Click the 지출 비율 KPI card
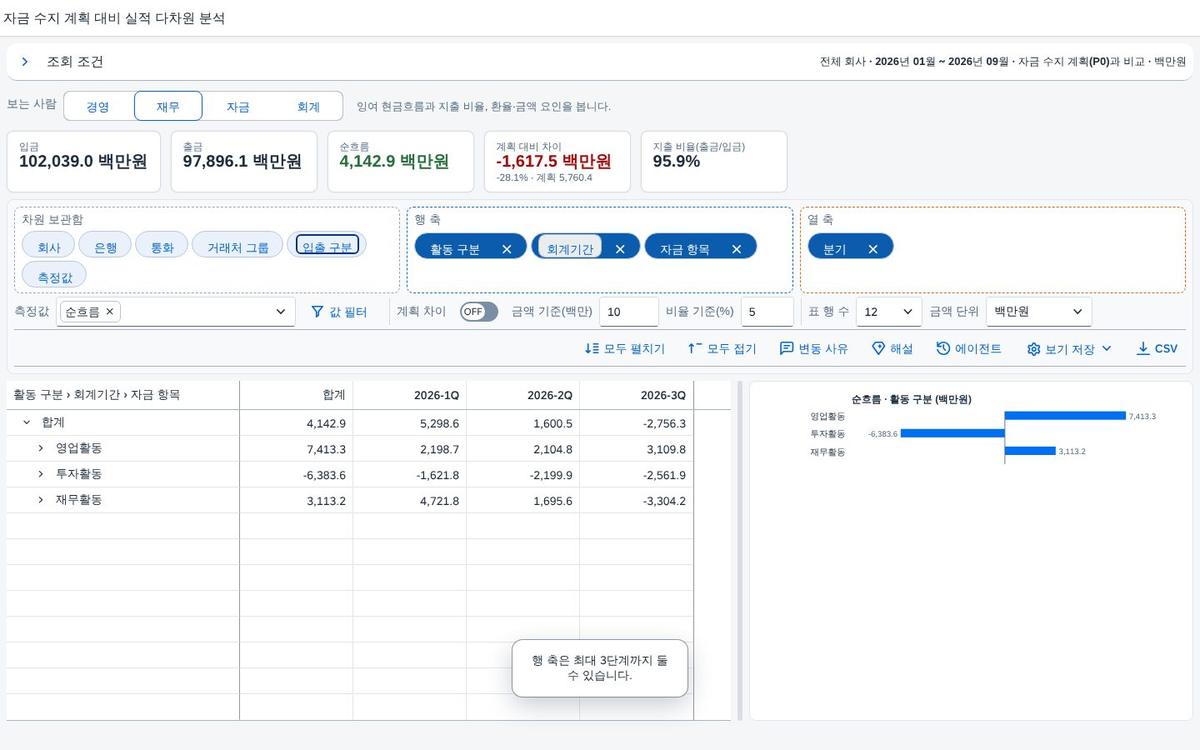 pos(714,161)
